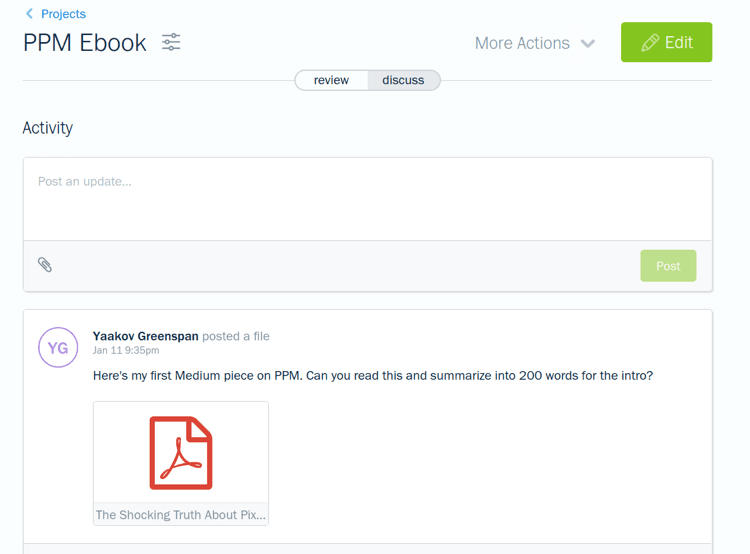The width and height of the screenshot is (750, 554).
Task: Click the YG avatar circle
Action: (x=58, y=347)
